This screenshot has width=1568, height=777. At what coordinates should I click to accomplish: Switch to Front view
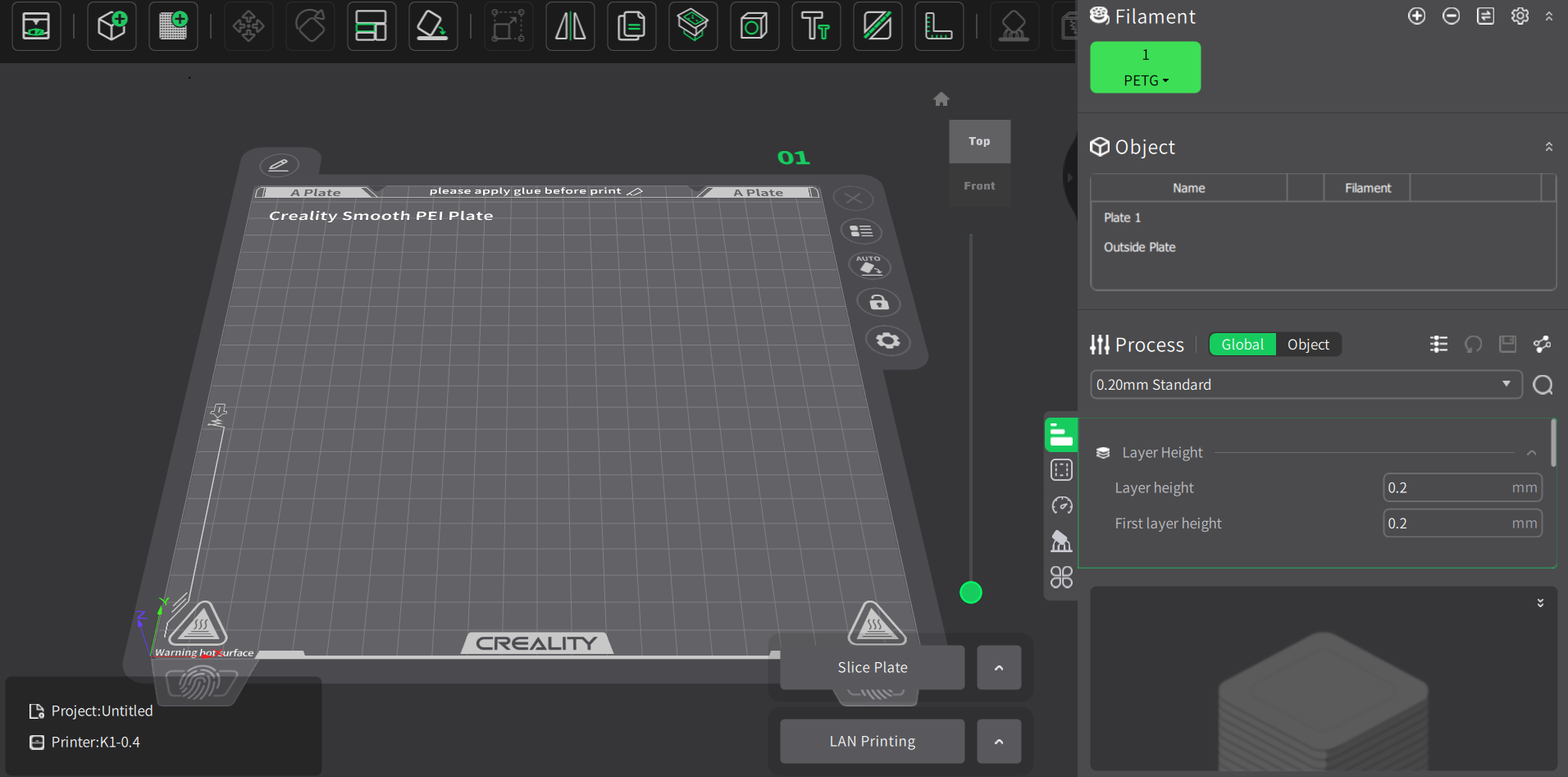979,186
